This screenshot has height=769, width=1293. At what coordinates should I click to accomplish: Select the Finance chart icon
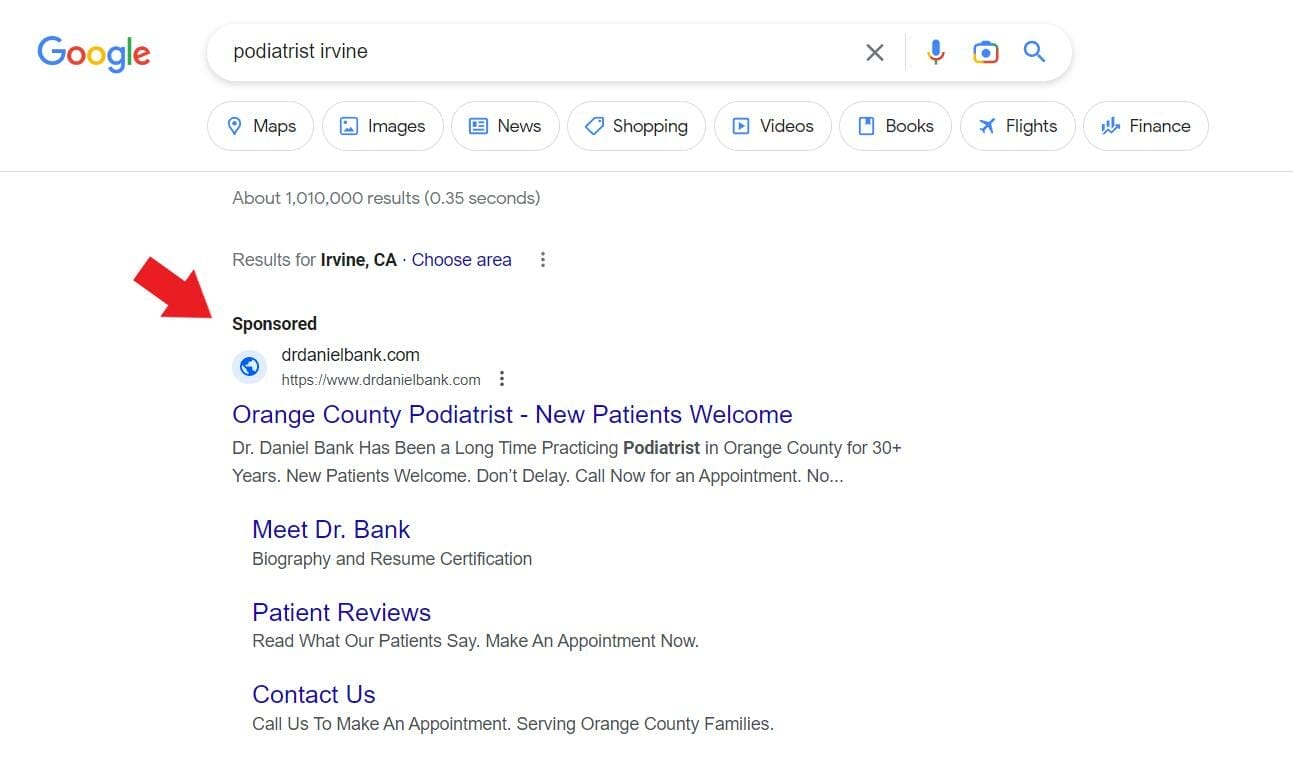tap(1111, 126)
